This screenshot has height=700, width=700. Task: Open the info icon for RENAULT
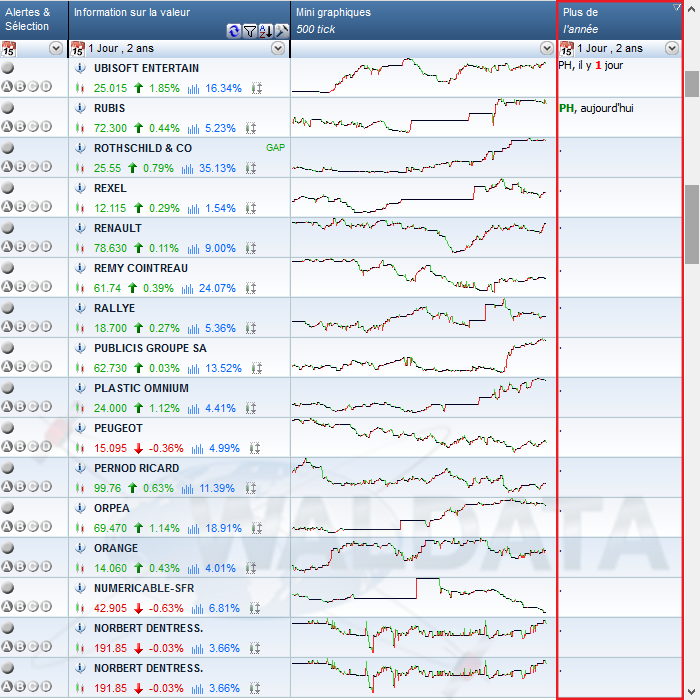pos(80,228)
